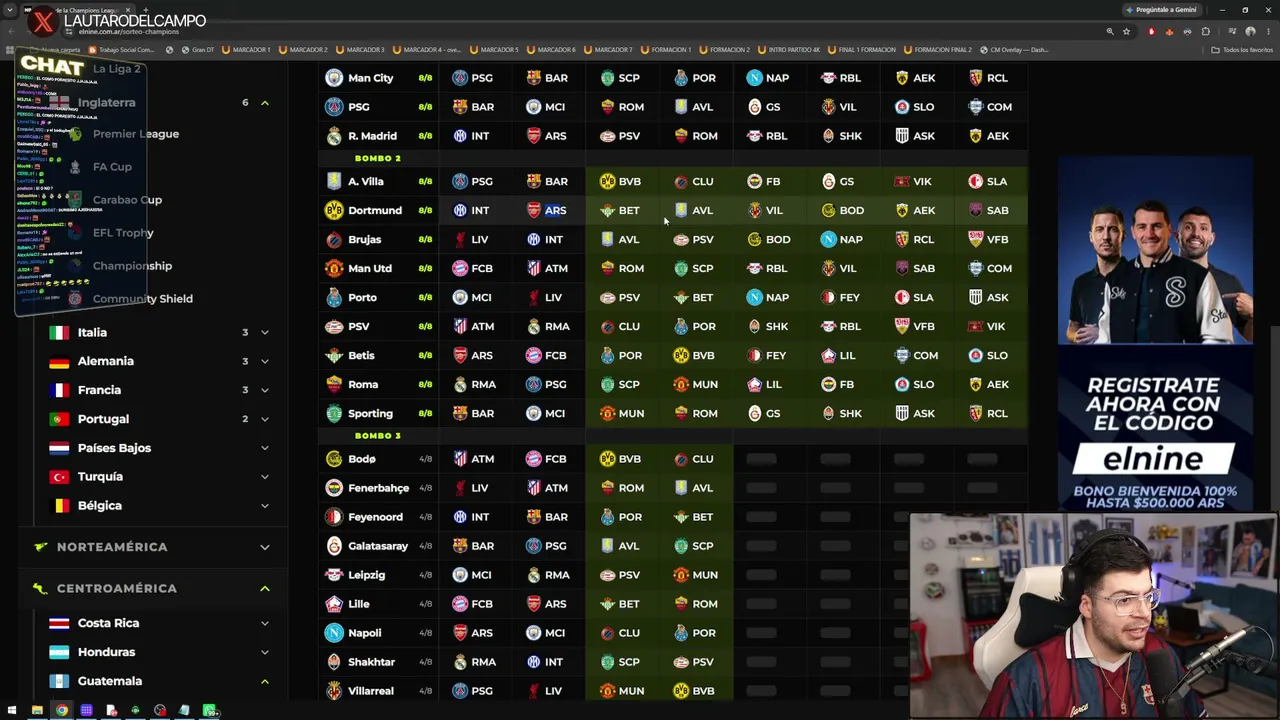Click the Lille team name

(x=359, y=604)
